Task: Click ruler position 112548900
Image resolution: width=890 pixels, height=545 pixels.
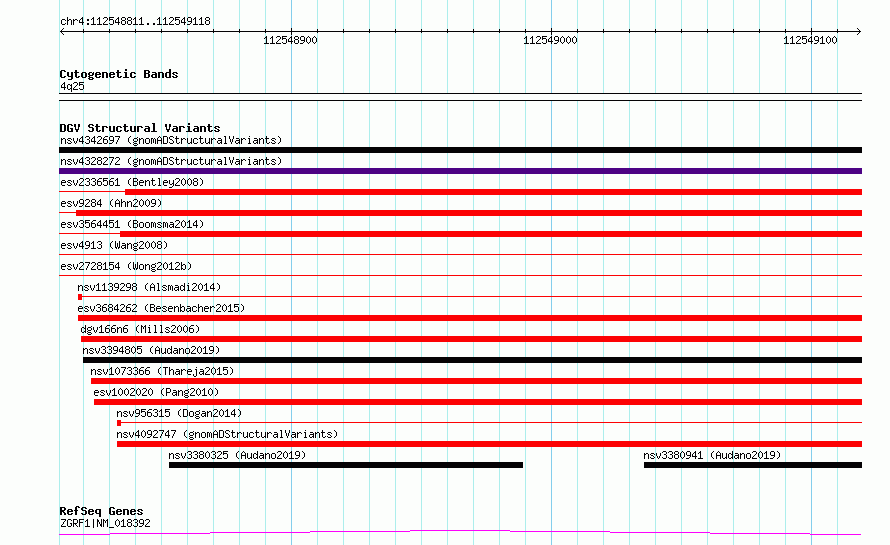Action: [x=290, y=40]
